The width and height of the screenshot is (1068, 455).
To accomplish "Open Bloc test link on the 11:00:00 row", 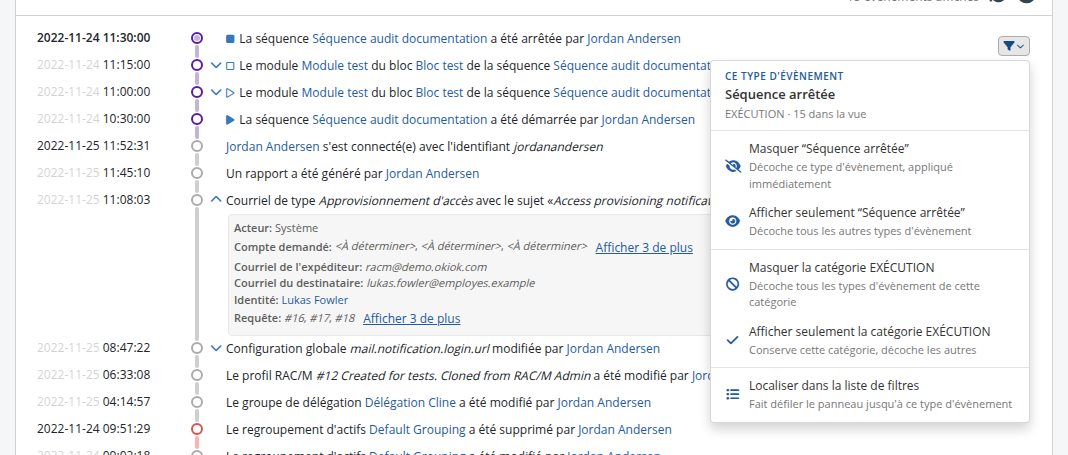I will coord(439,93).
